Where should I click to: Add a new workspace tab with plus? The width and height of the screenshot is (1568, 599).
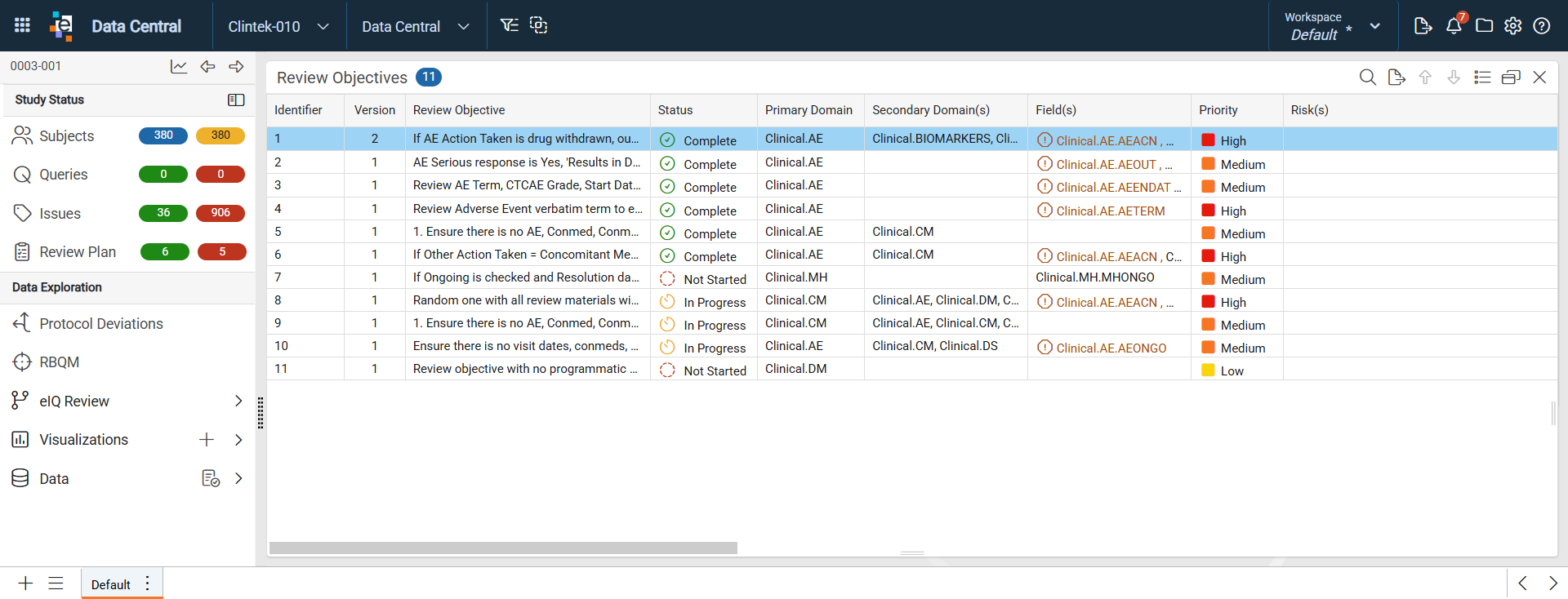click(25, 583)
